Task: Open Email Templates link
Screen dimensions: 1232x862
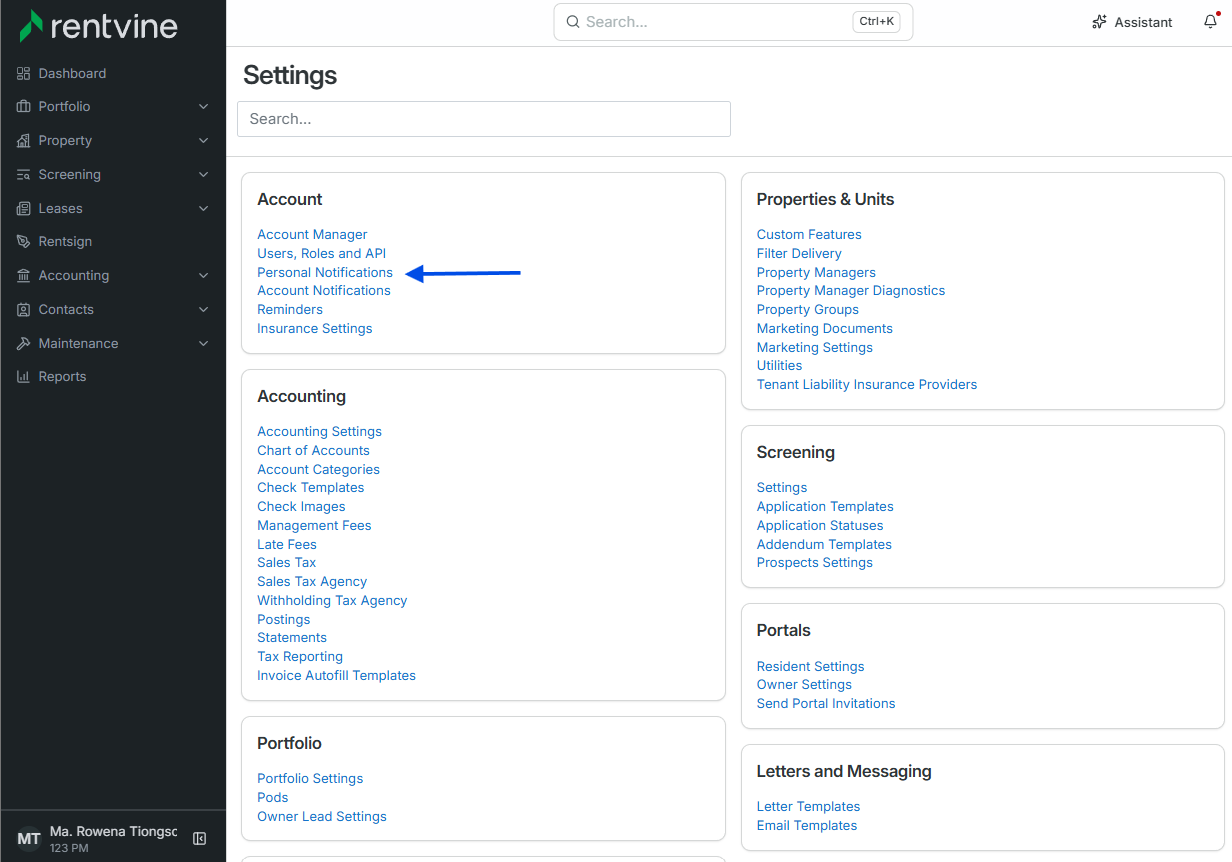Action: 807,825
